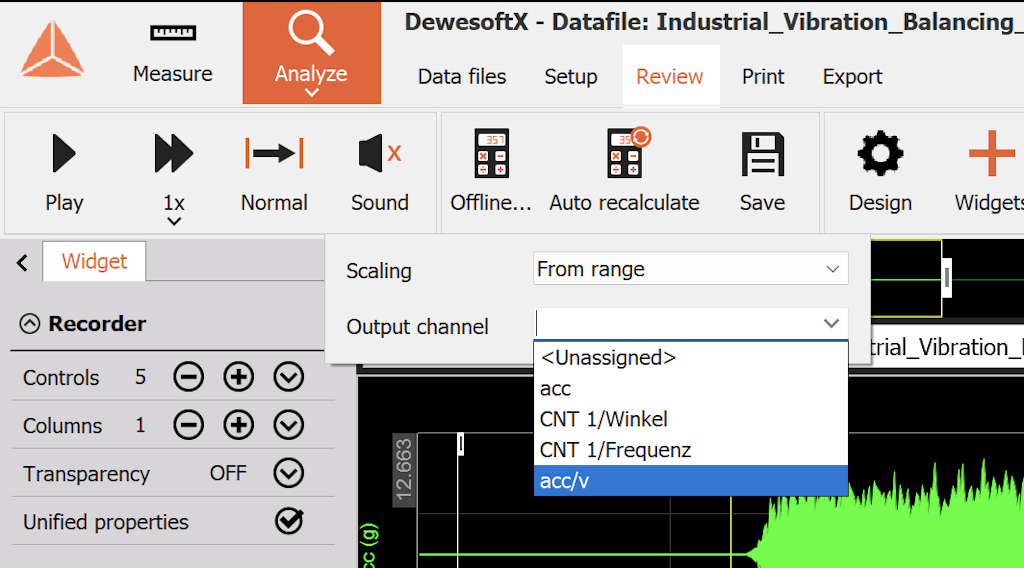Switch to the Review tab
Screen dimensions: 1024x568
click(670, 76)
